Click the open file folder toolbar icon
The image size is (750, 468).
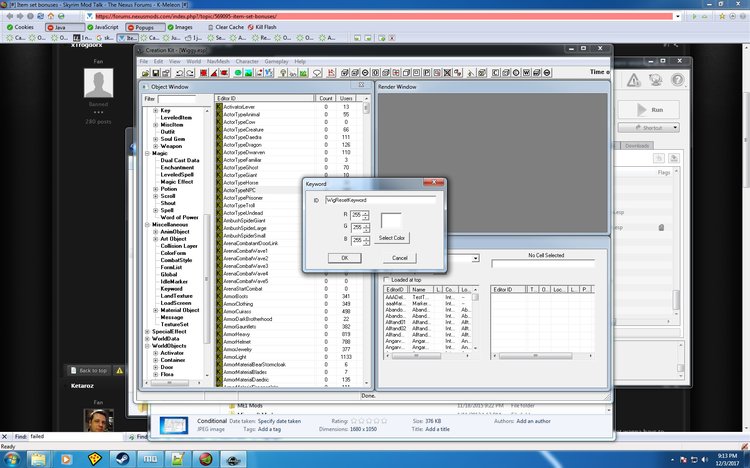144,73
